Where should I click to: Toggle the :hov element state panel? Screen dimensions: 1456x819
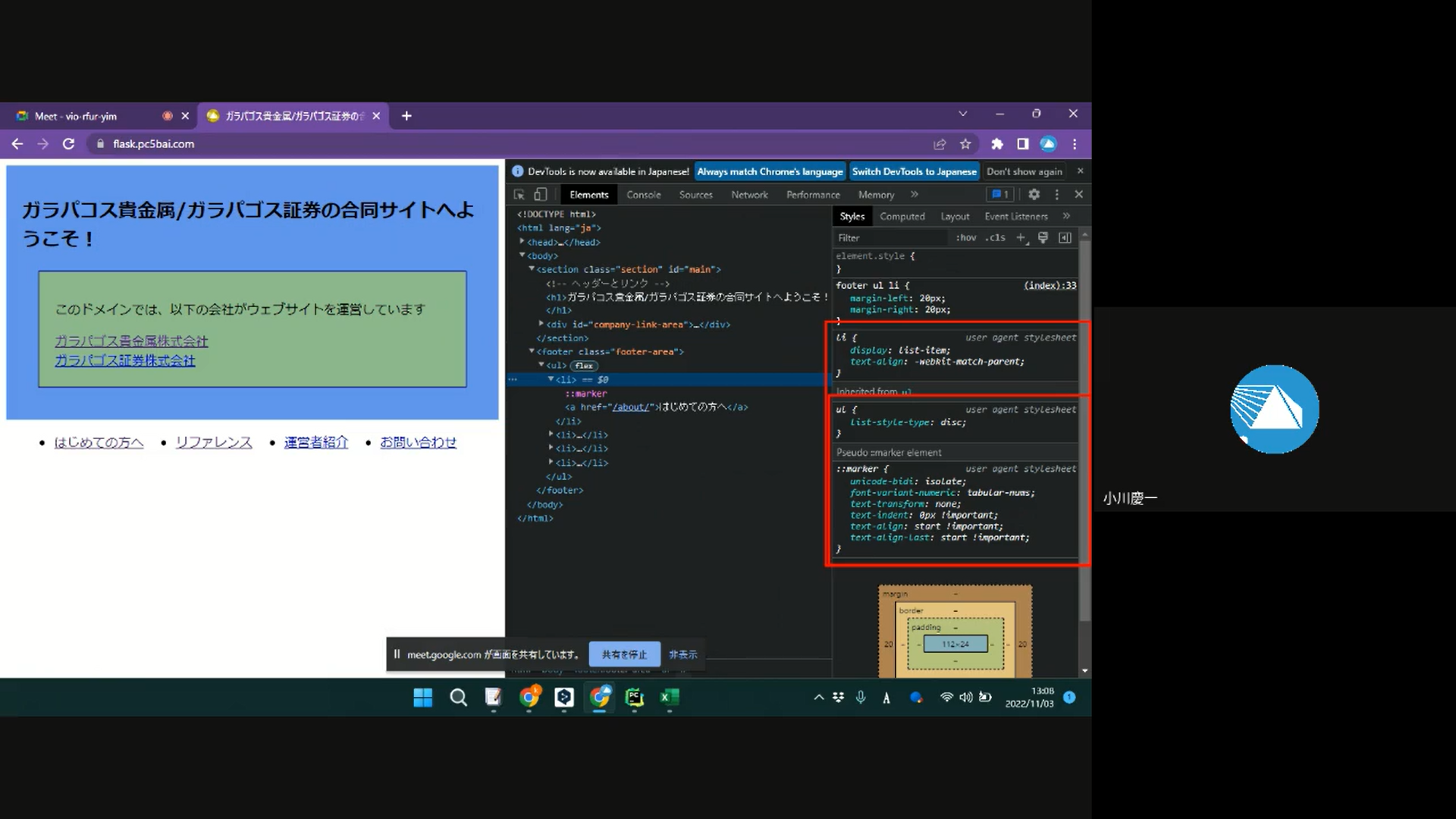point(965,238)
